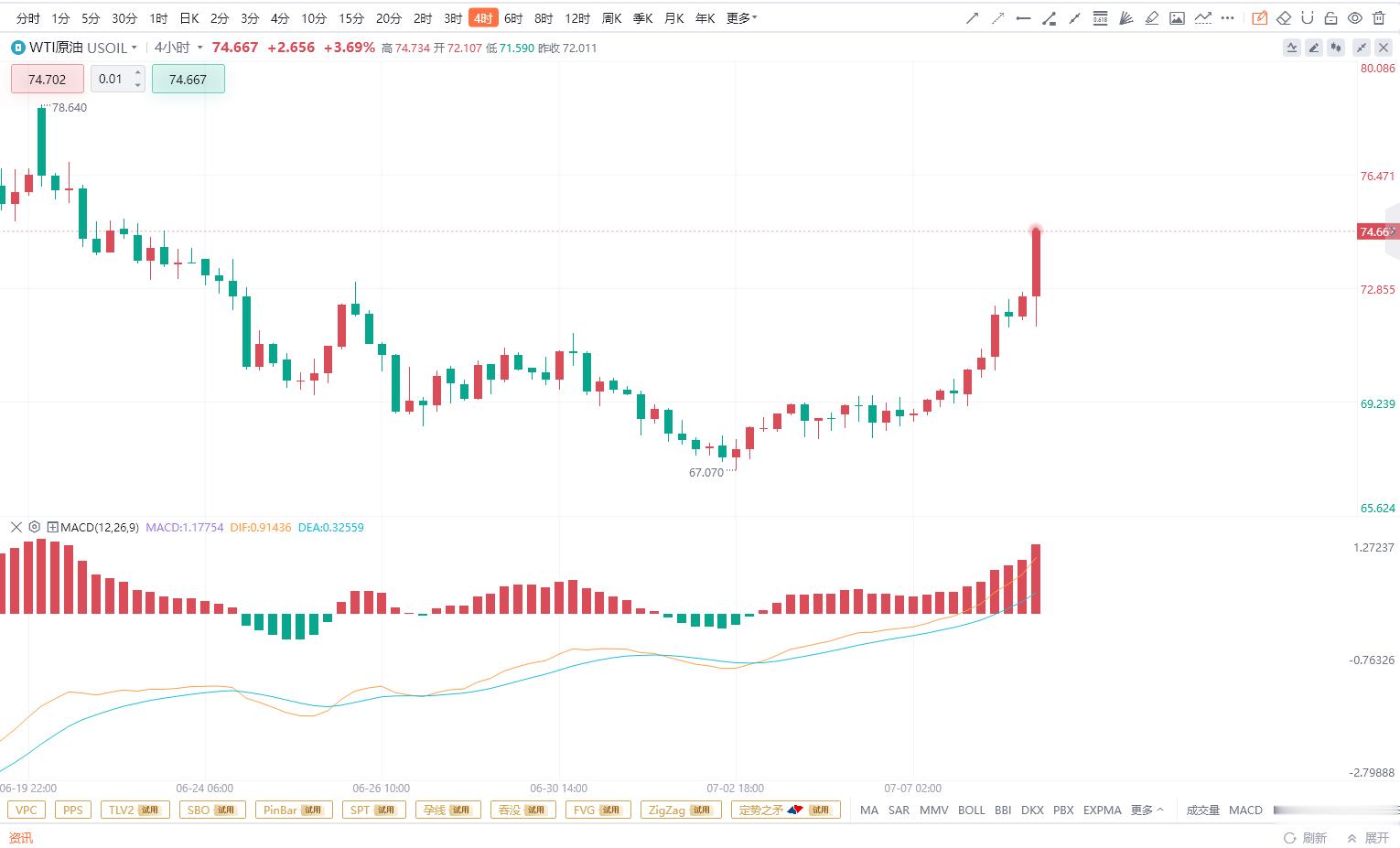
Task: Switch to the 月K timeframe
Action: tap(674, 18)
